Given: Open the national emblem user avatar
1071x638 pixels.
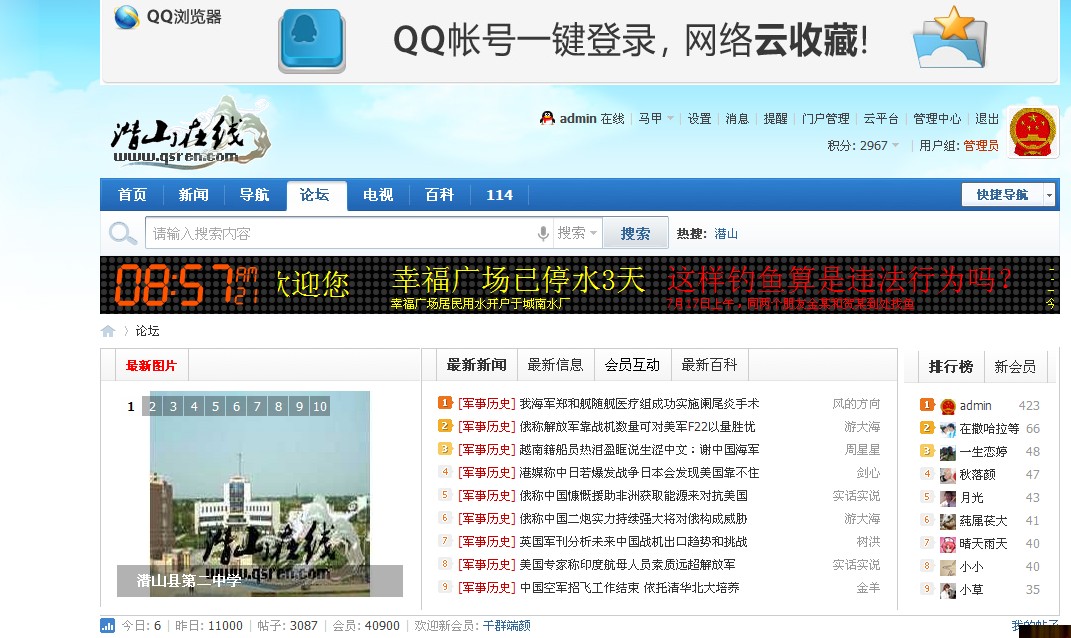Looking at the screenshot, I should (1033, 132).
